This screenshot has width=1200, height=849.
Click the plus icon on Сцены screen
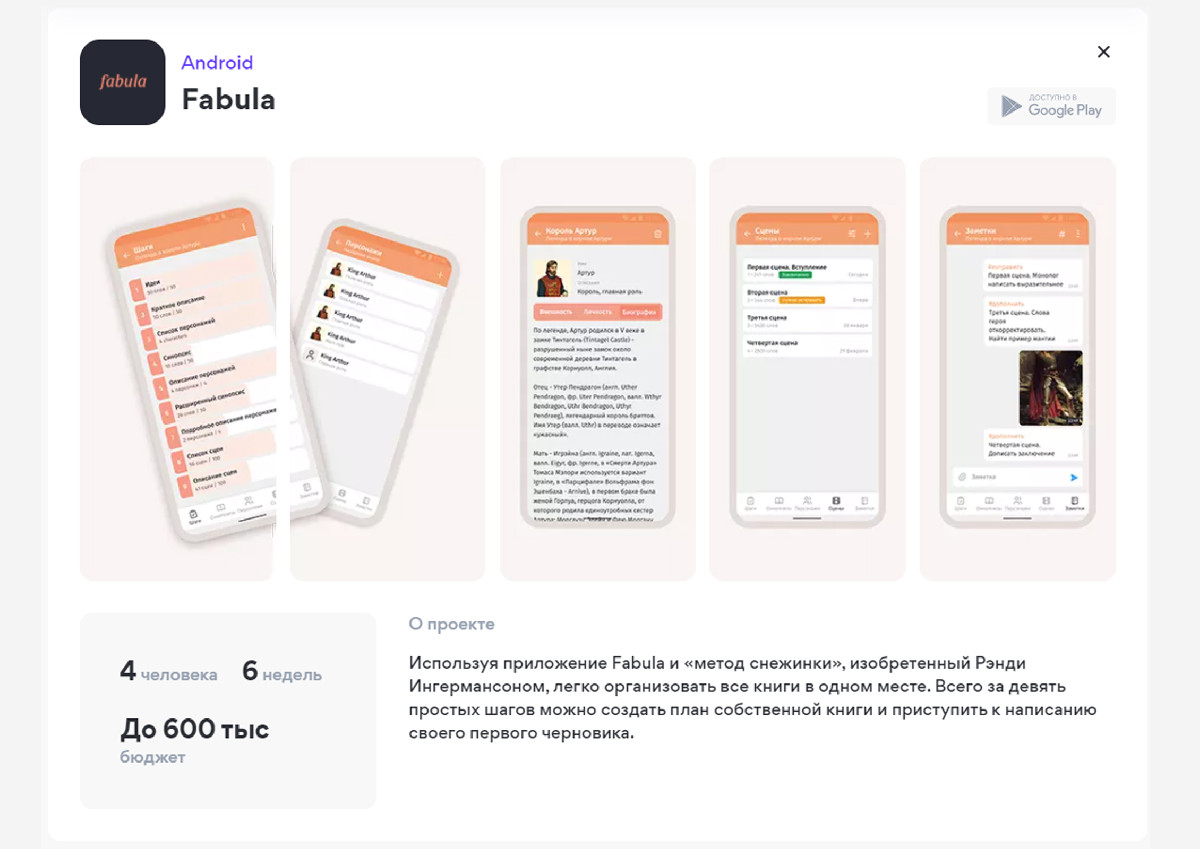tap(867, 234)
